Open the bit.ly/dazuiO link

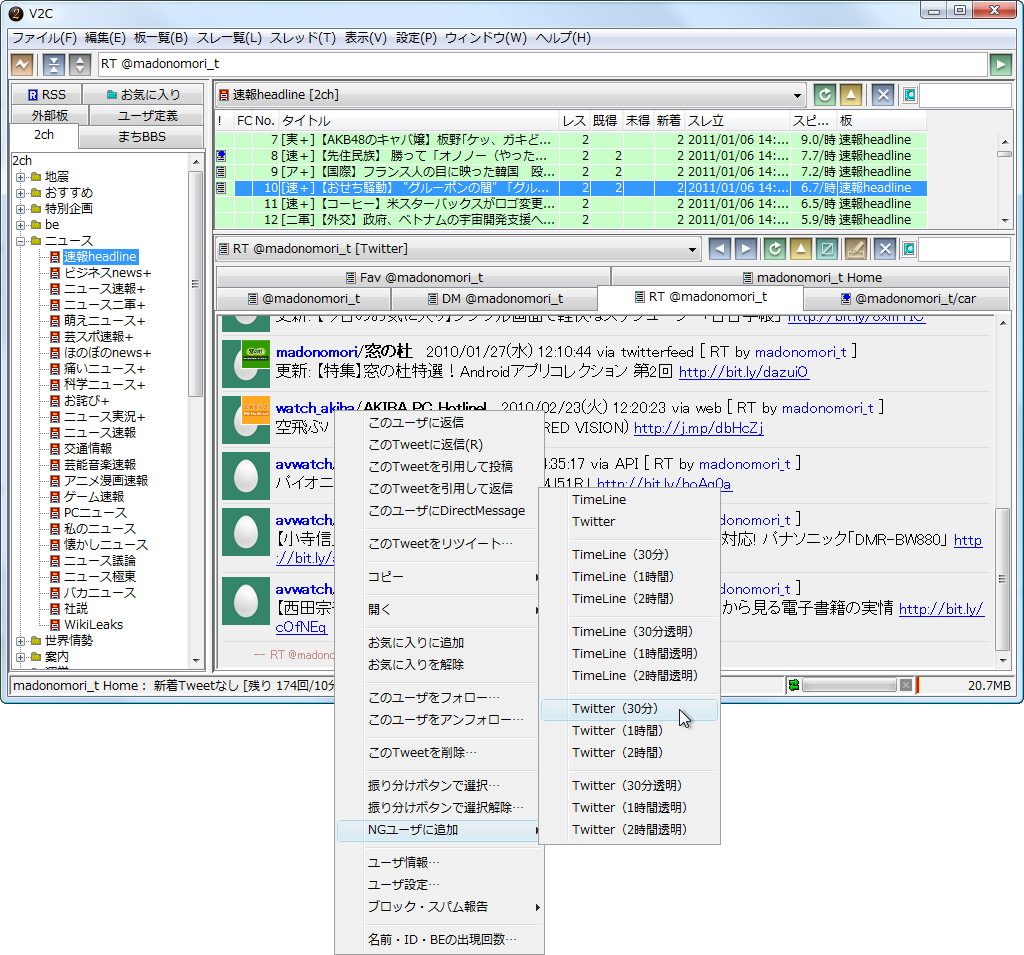pos(743,372)
